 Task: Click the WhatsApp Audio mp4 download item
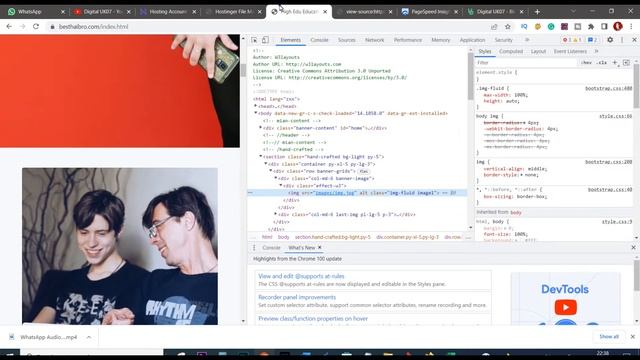point(48,337)
